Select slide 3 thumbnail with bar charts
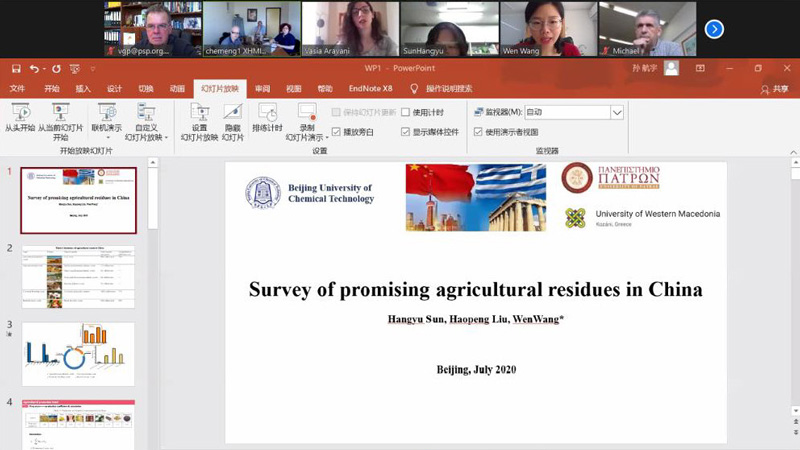The image size is (800, 450). (78, 353)
